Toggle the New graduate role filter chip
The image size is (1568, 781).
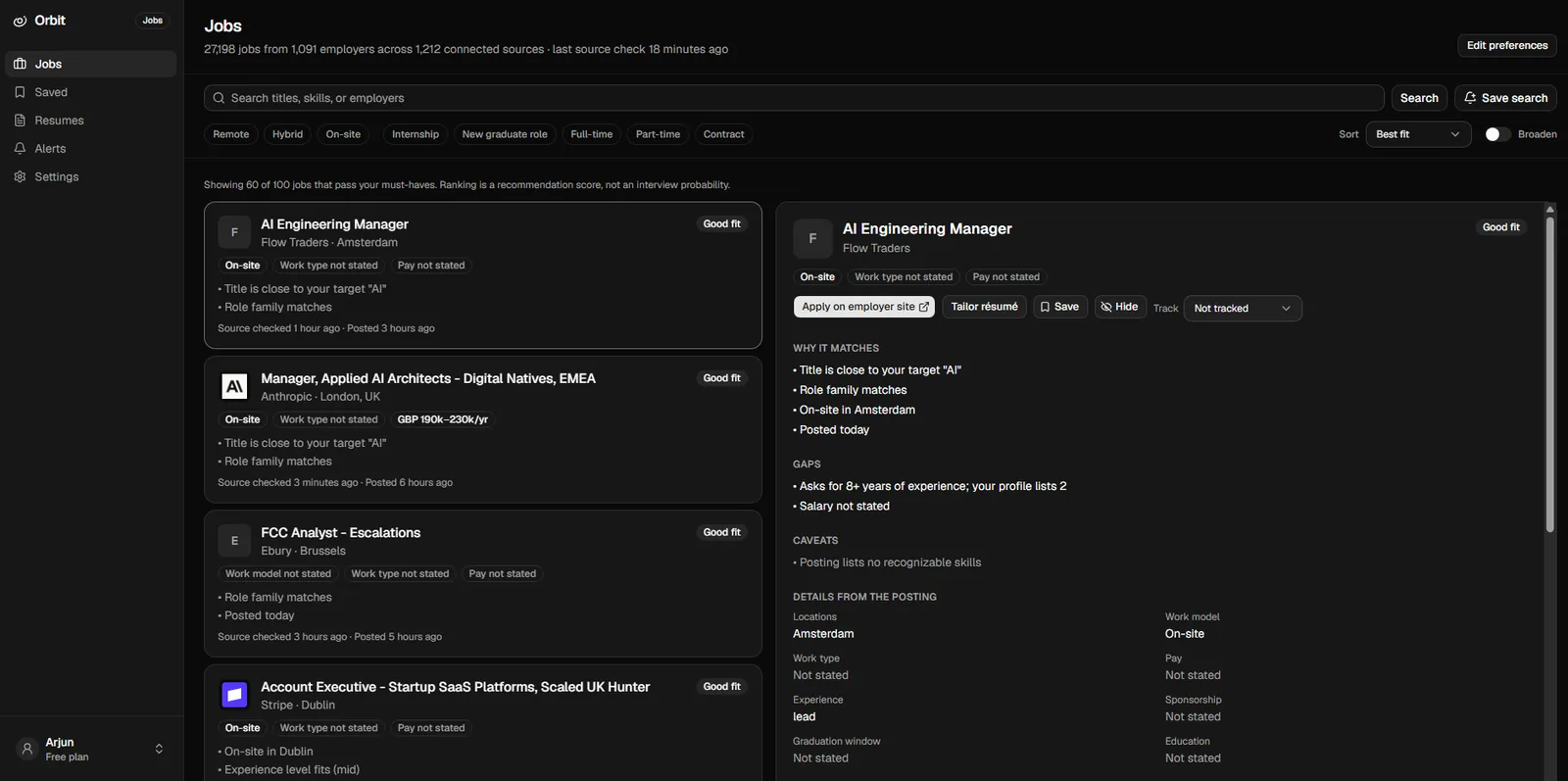(x=505, y=134)
